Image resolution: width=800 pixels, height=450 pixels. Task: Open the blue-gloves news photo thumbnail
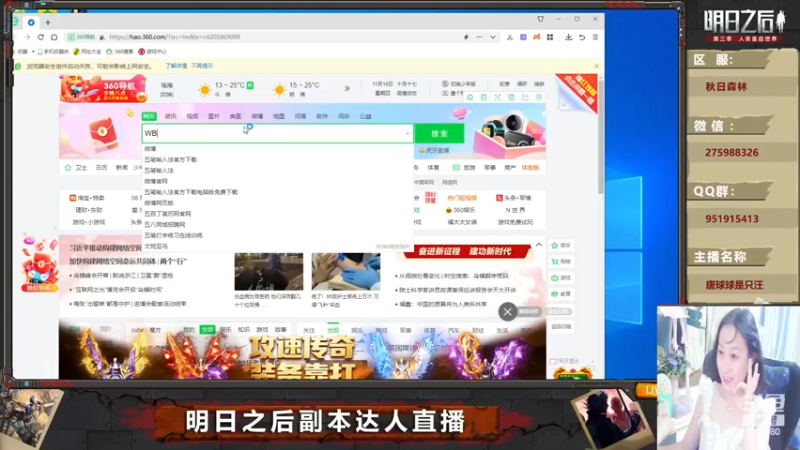coord(346,271)
